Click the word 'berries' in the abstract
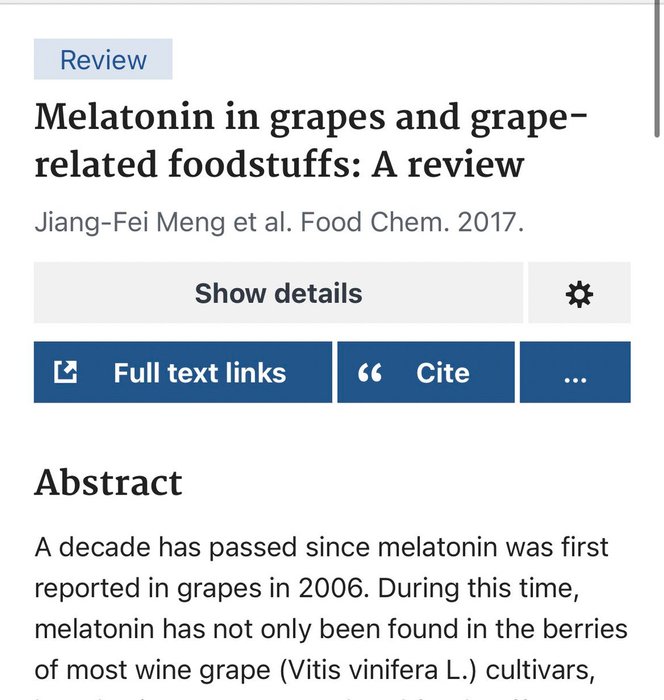This screenshot has height=700, width=664. pyautogui.click(x=591, y=628)
